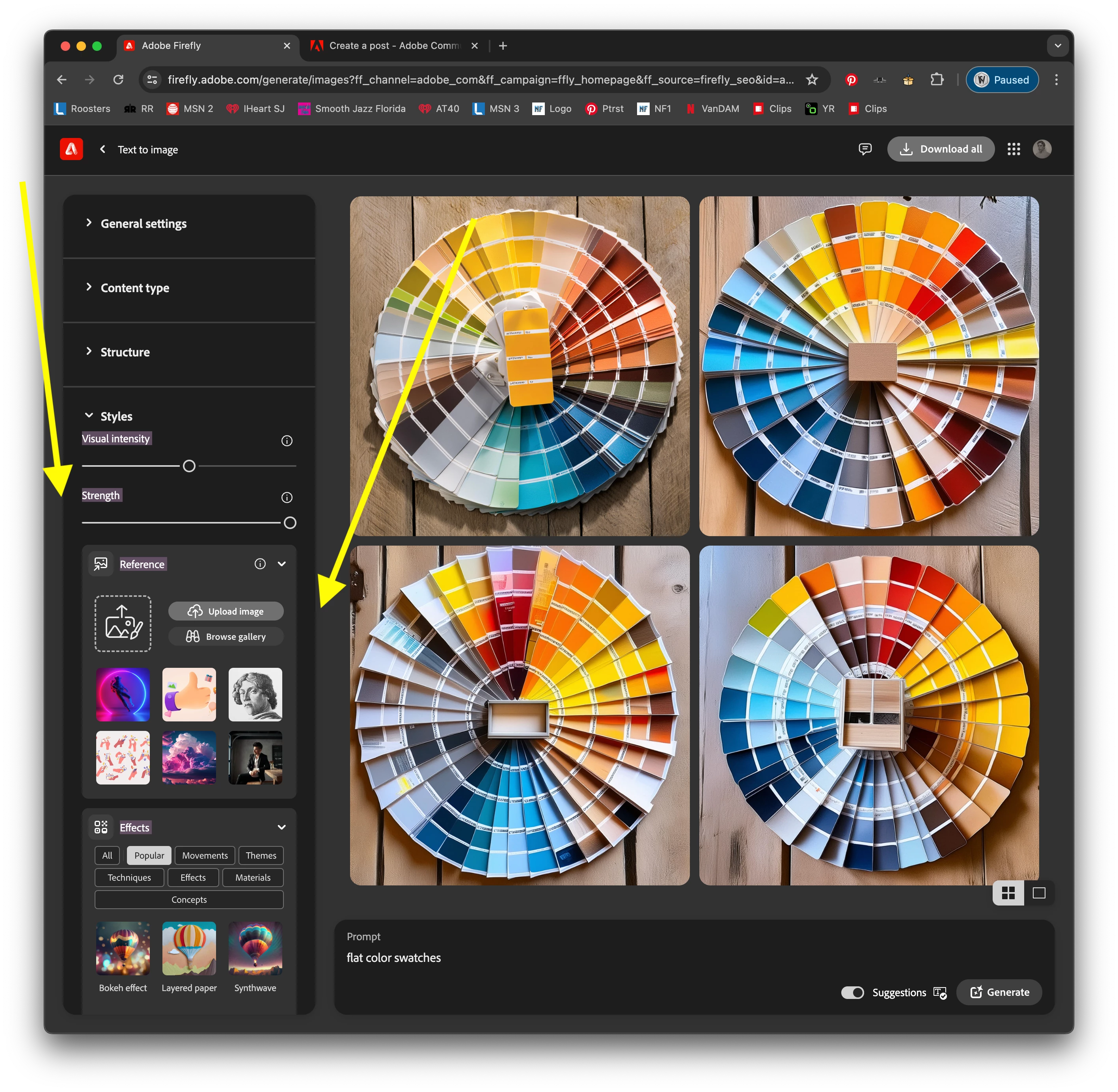Select the Popular effects filter
Image resolution: width=1118 pixels, height=1092 pixels.
(149, 855)
